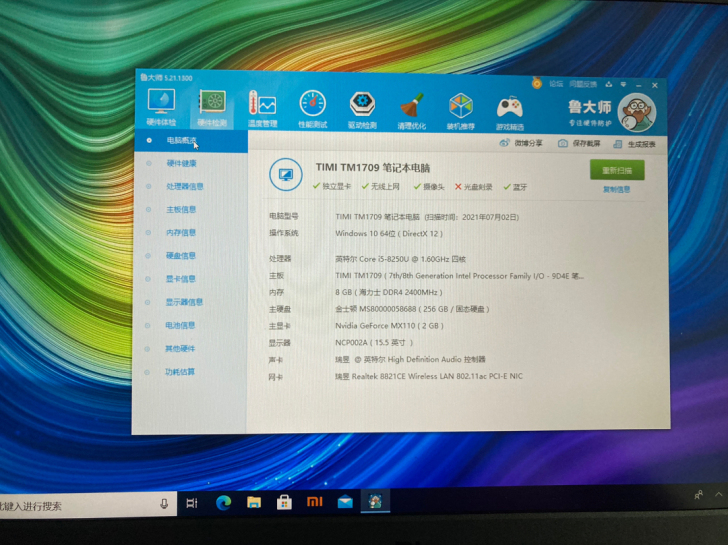Open the Xiaomi MI app on taskbar

pos(315,501)
